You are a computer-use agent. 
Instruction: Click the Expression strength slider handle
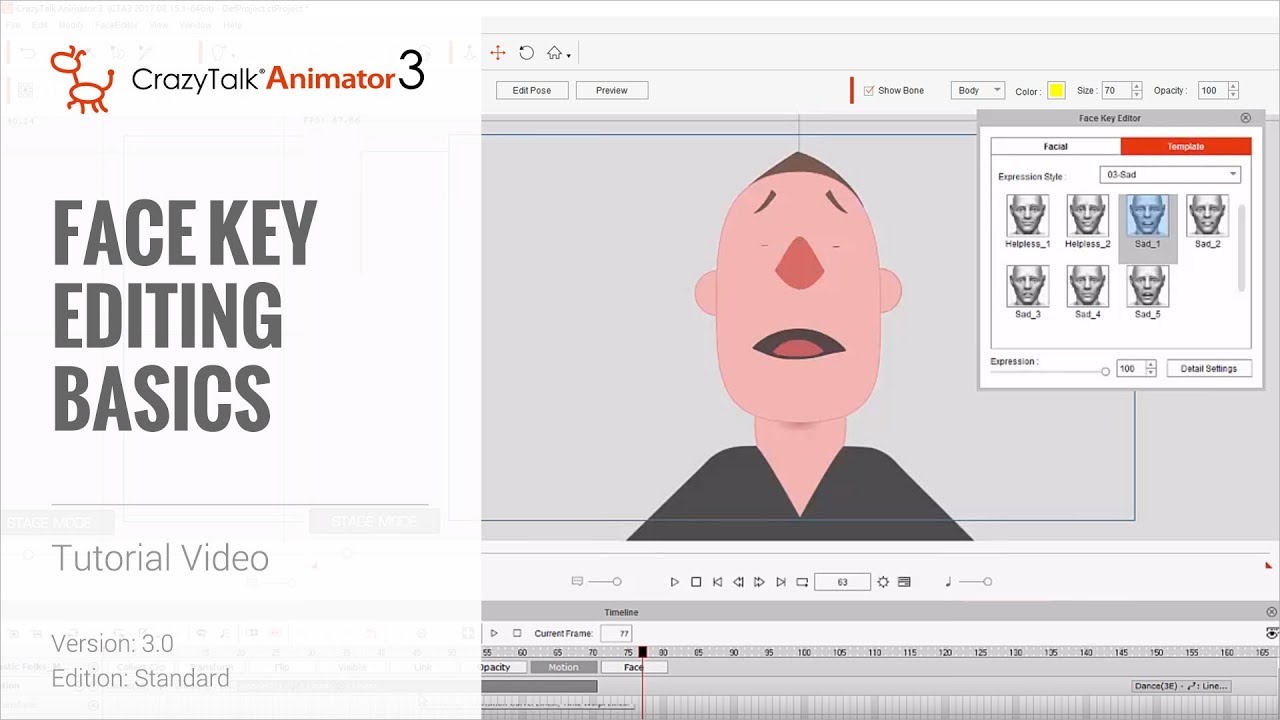[1105, 371]
